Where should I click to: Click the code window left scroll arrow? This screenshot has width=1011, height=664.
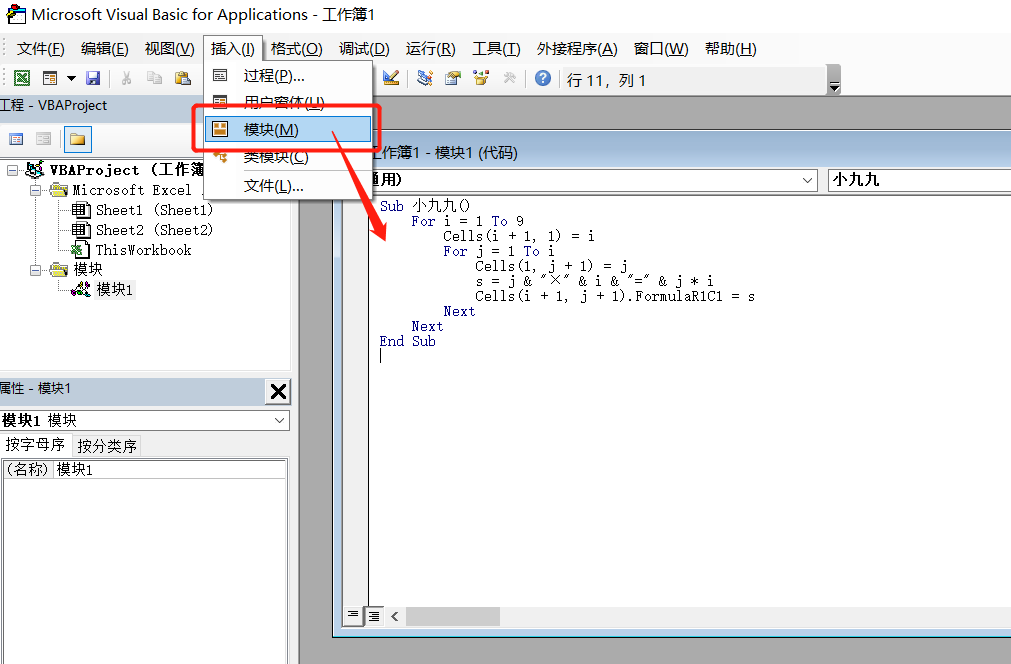point(395,616)
